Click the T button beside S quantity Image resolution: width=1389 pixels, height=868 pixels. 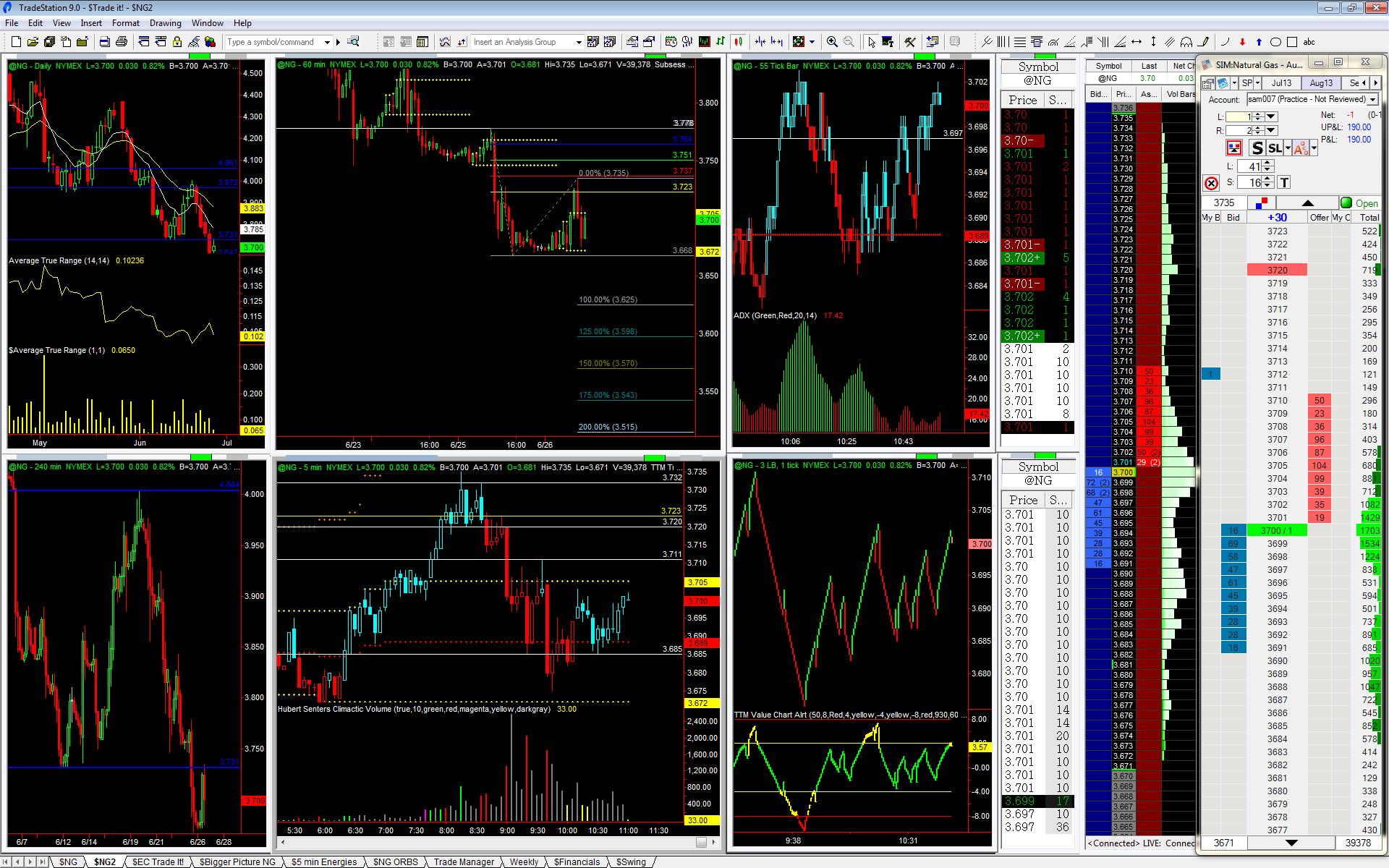click(x=1284, y=183)
